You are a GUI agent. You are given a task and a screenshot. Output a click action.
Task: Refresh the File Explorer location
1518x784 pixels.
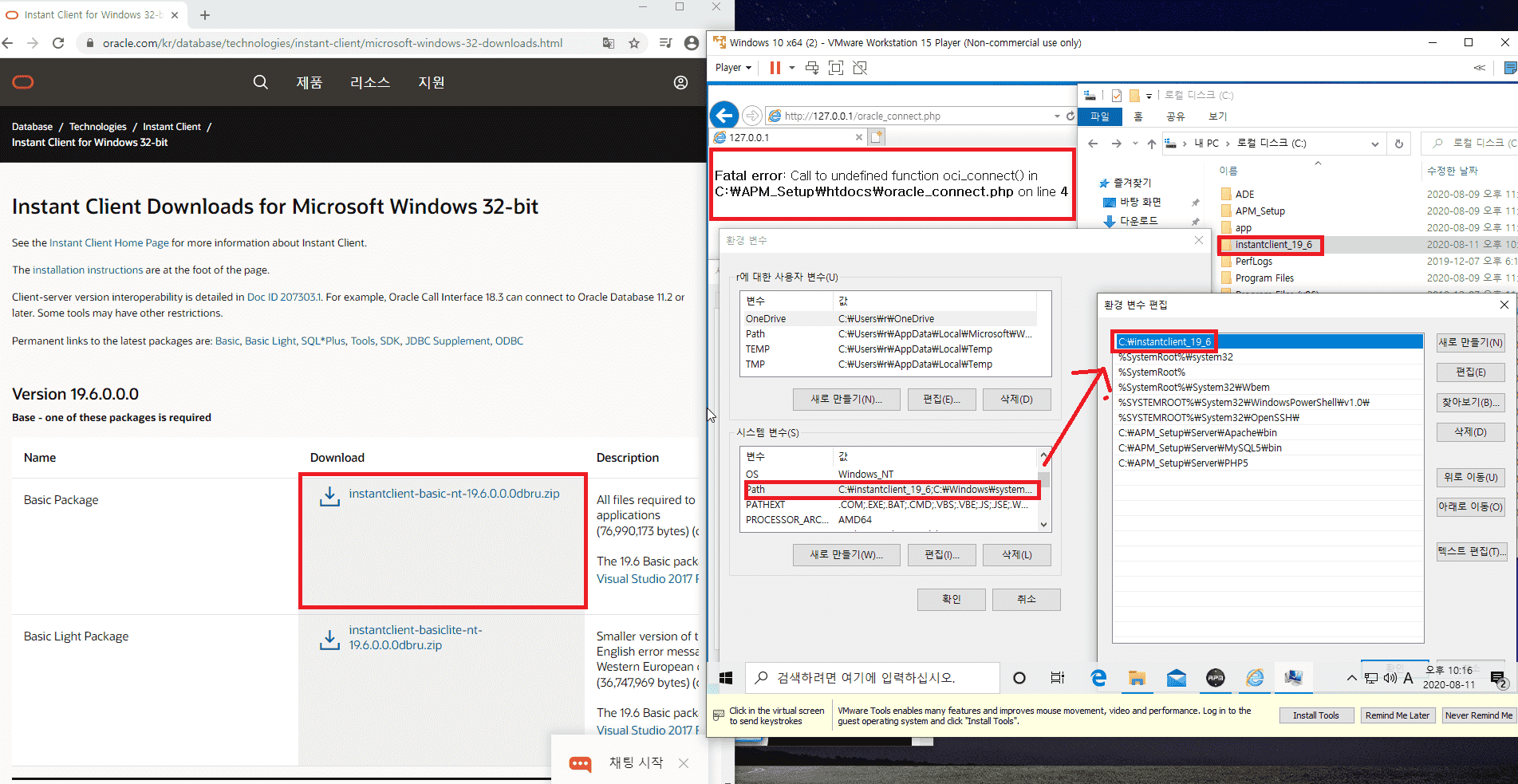pos(1399,144)
